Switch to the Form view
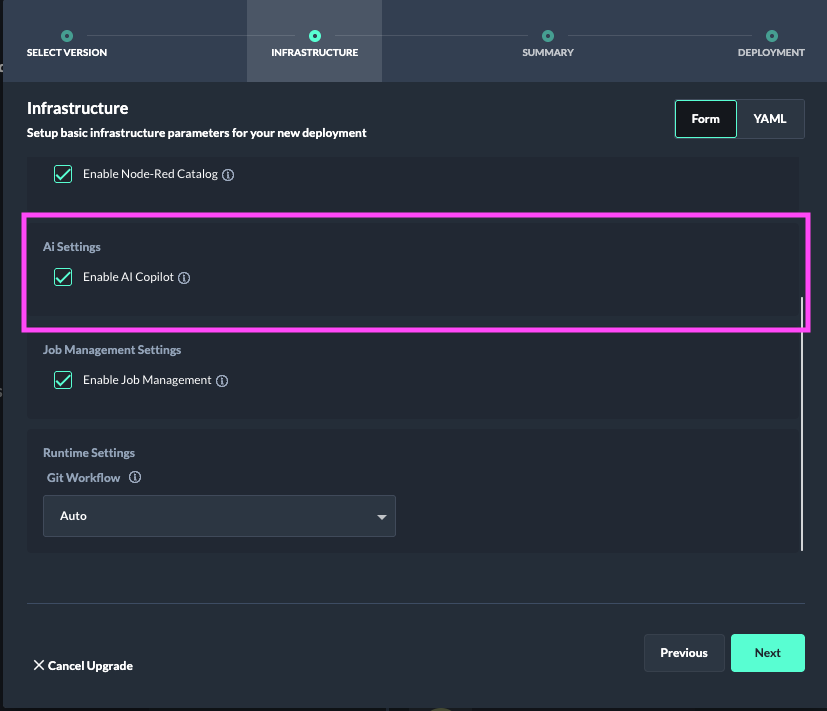 point(706,119)
